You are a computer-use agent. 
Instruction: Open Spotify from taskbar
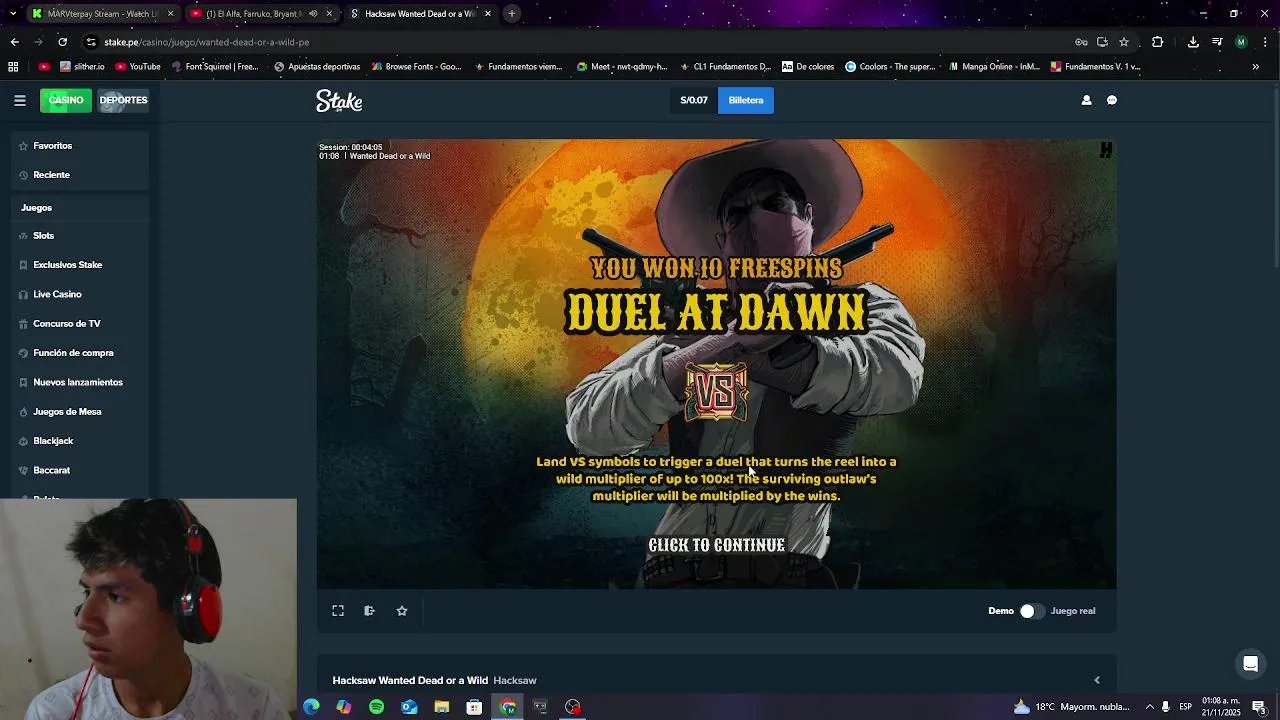376,707
